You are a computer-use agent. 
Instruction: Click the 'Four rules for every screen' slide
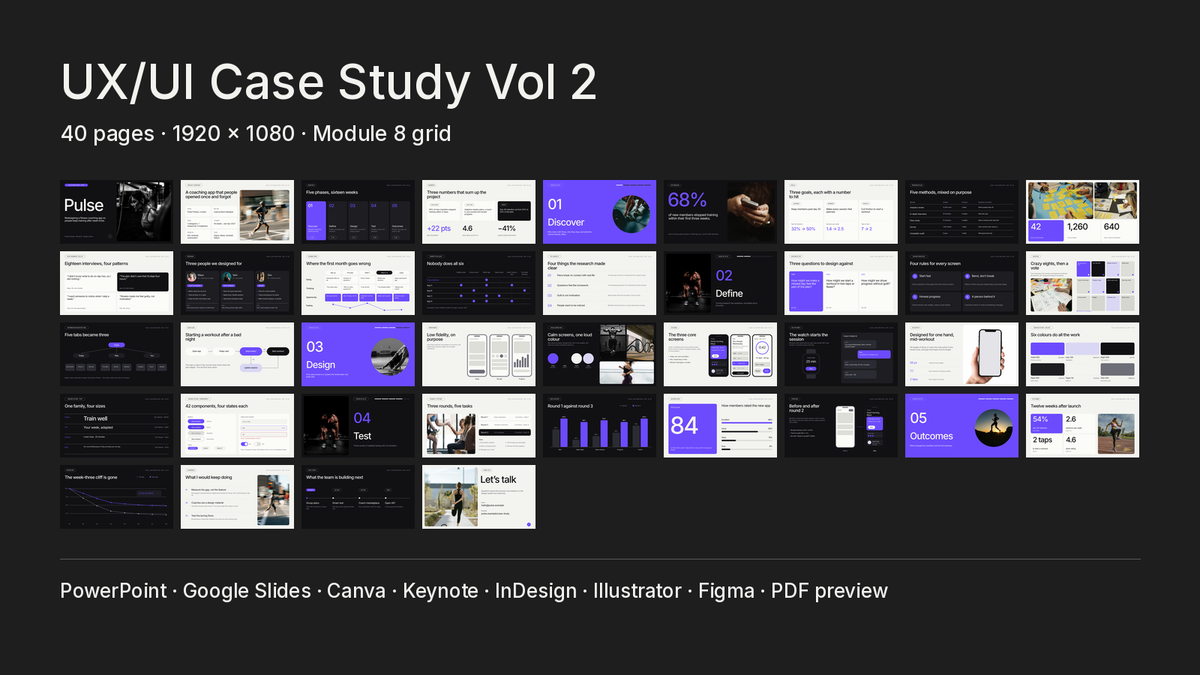click(x=962, y=283)
